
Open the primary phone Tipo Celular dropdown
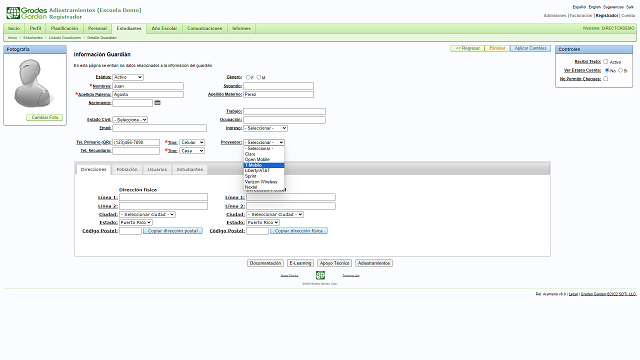point(192,142)
